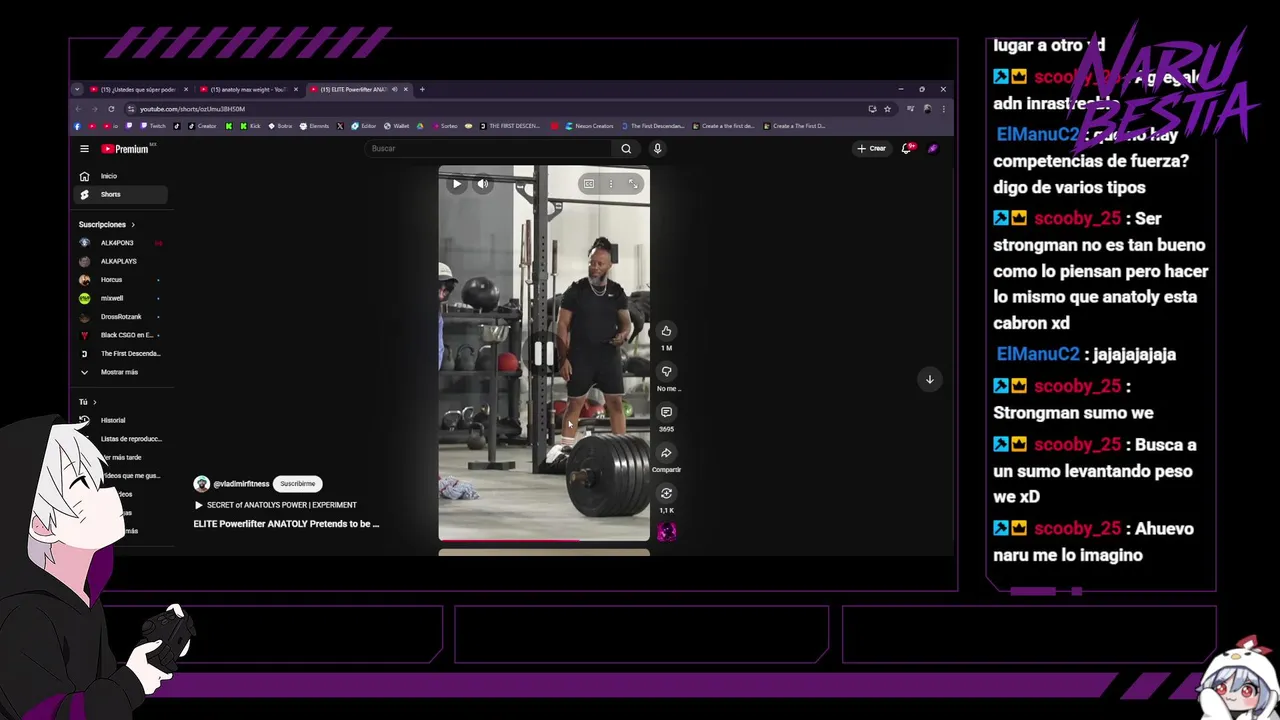Open the sound thumbnail under remix

click(x=666, y=532)
